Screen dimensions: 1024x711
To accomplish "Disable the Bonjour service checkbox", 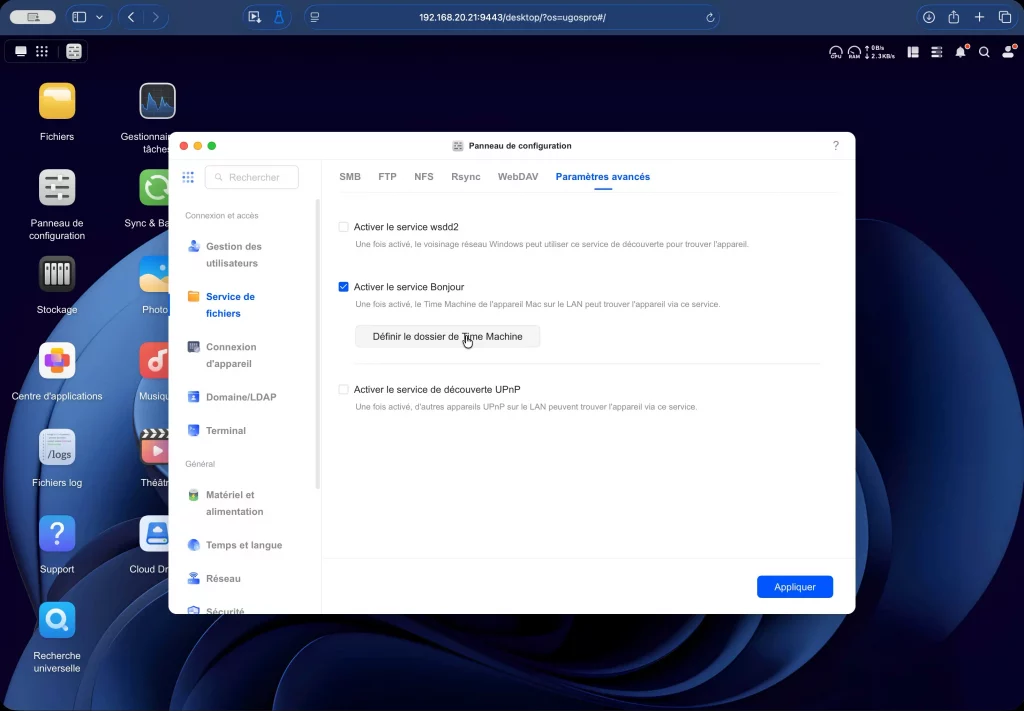I will click(344, 287).
